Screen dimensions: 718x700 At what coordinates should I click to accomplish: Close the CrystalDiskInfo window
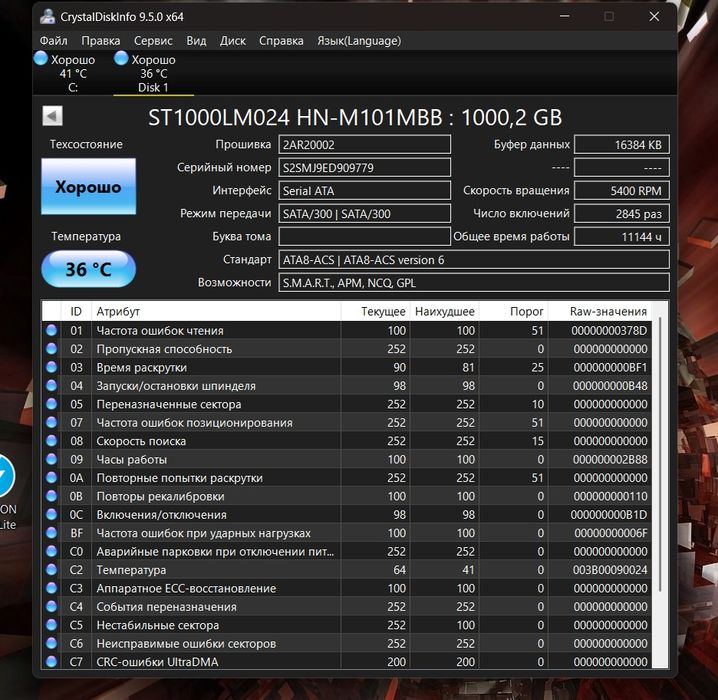654,16
